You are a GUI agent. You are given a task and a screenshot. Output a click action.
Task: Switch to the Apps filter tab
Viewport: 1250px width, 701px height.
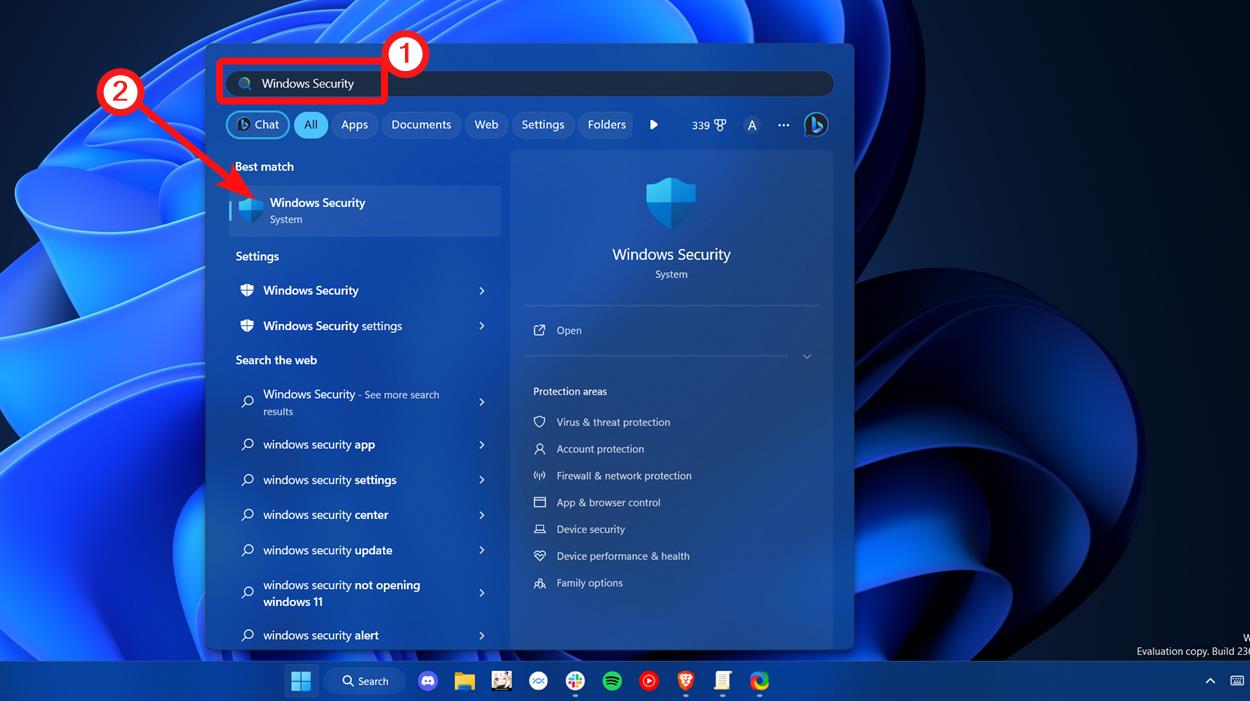click(354, 124)
